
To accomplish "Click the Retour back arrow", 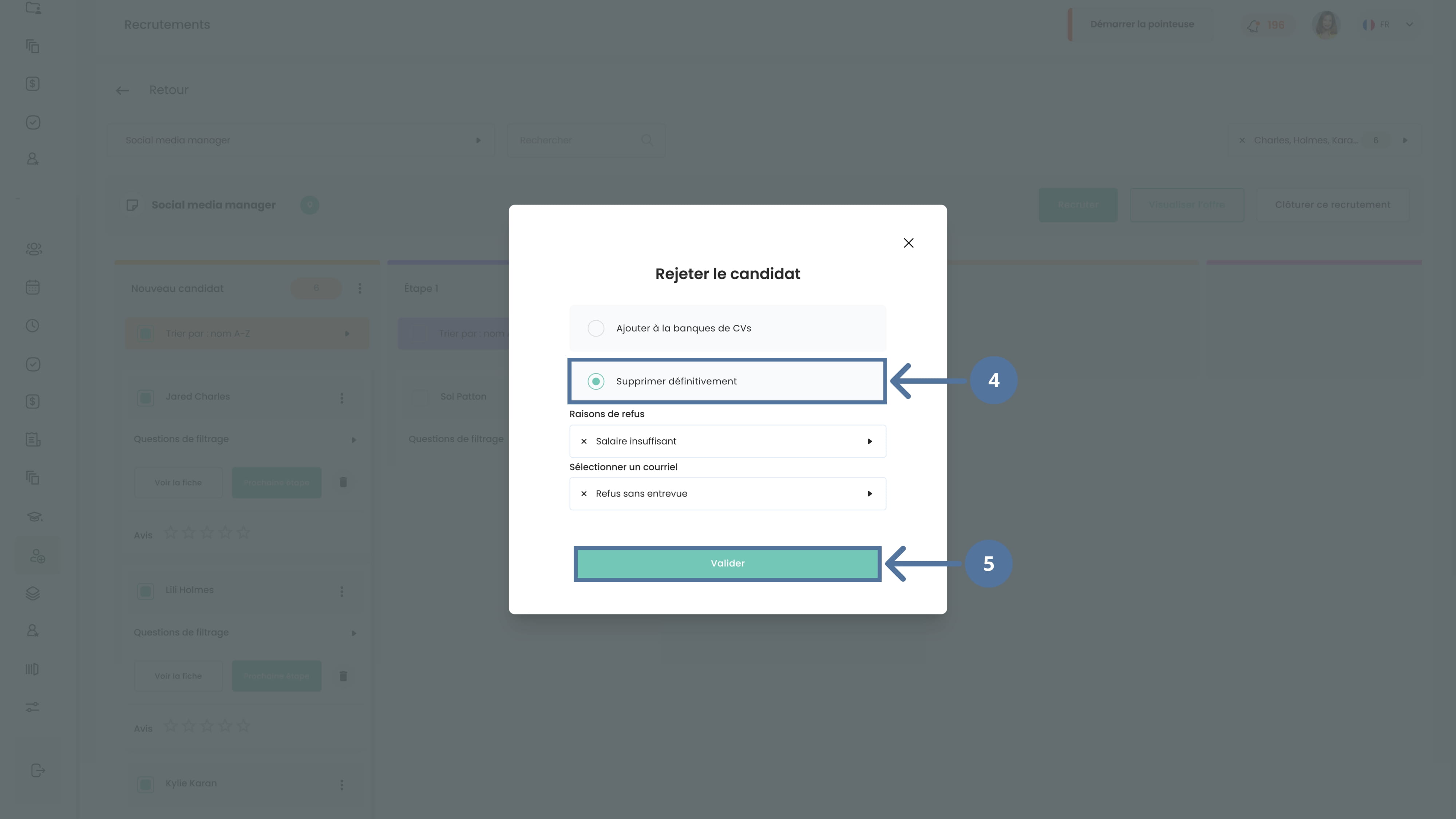I will (x=122, y=90).
